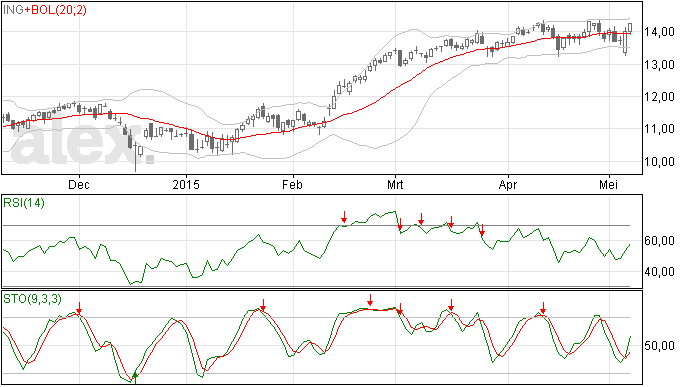Click the 2015 date axis label
This screenshot has height=387, width=690.
[186, 185]
